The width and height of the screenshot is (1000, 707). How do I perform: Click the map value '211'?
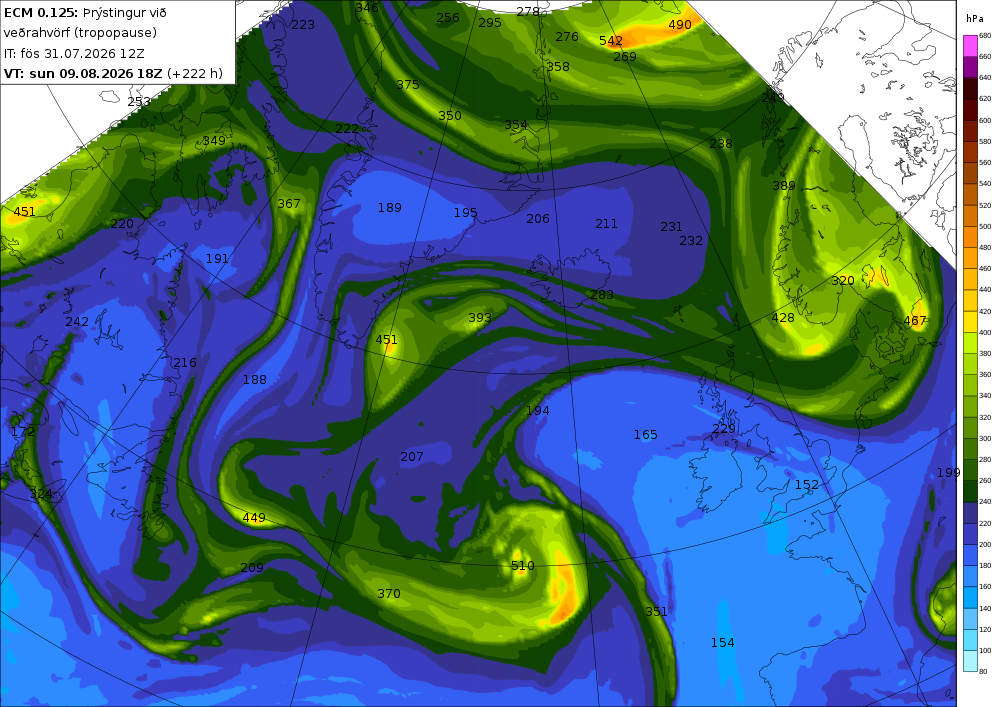[x=607, y=224]
